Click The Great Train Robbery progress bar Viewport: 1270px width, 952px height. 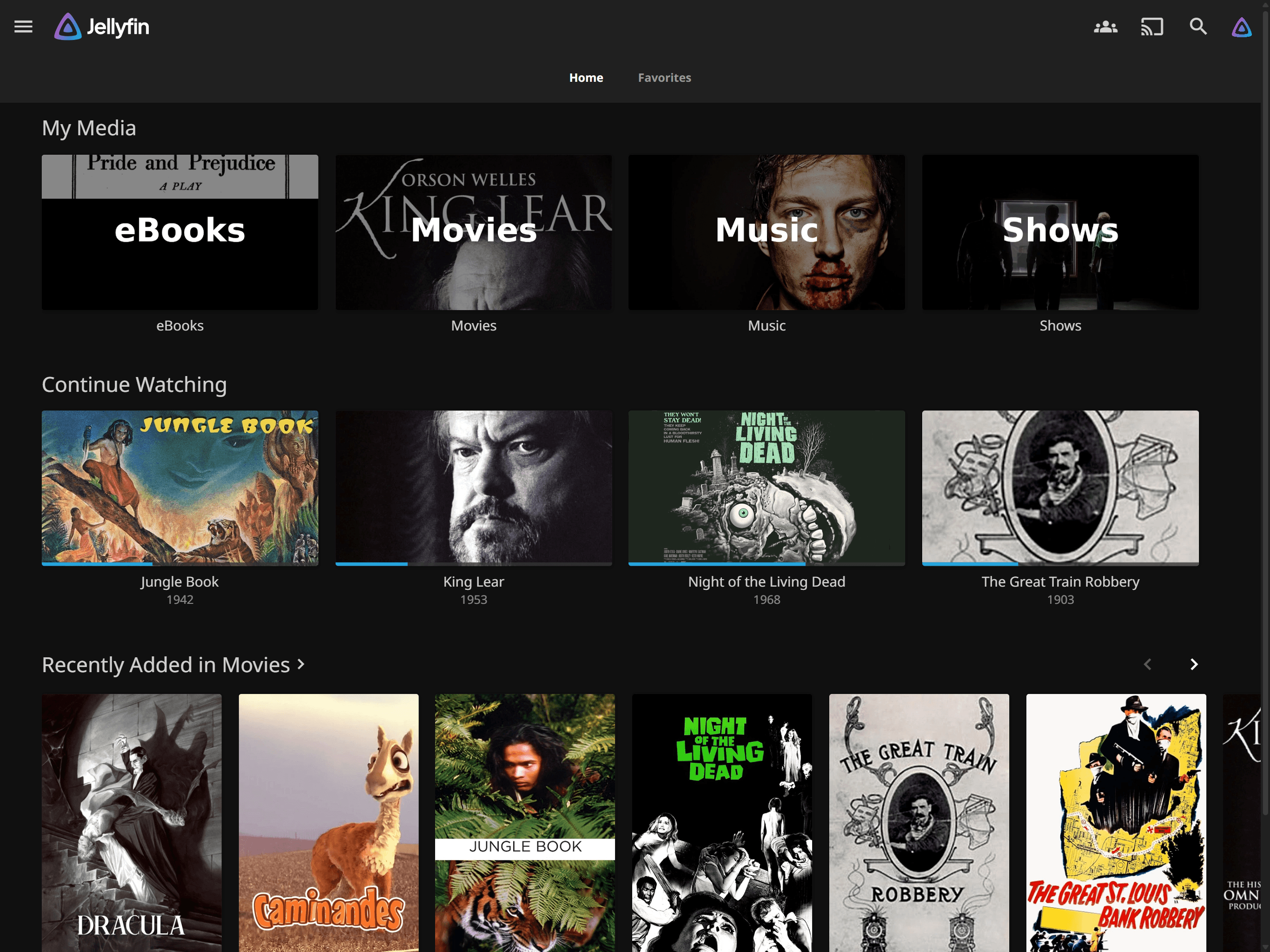pyautogui.click(x=1060, y=564)
